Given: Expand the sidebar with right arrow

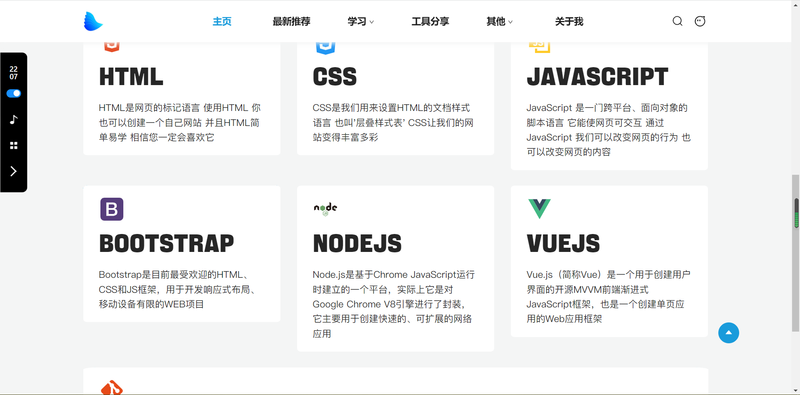Looking at the screenshot, I should click(14, 171).
